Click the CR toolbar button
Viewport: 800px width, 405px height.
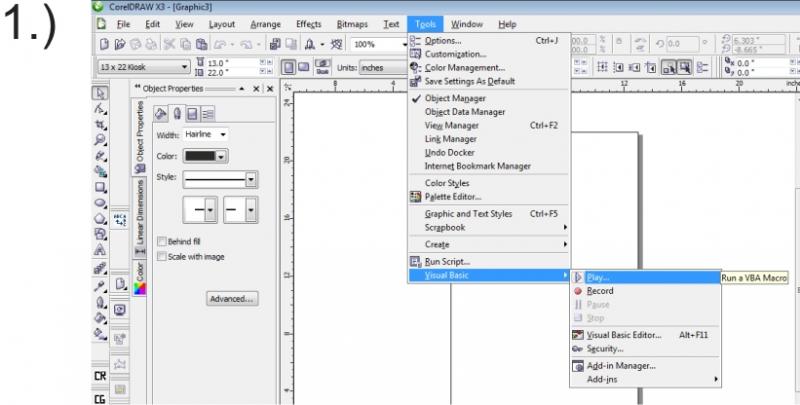(100, 376)
